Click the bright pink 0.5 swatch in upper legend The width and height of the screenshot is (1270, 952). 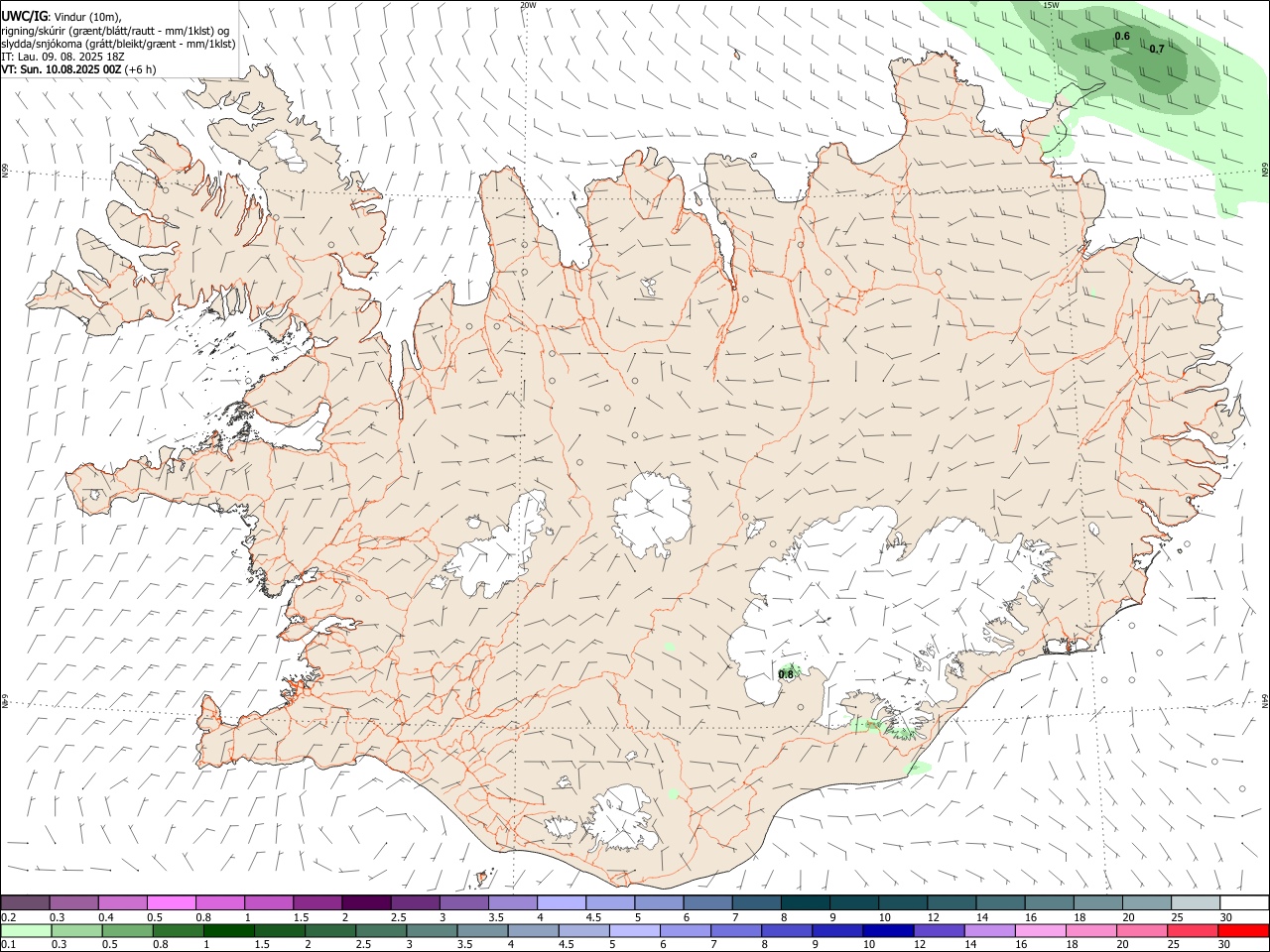(x=172, y=902)
